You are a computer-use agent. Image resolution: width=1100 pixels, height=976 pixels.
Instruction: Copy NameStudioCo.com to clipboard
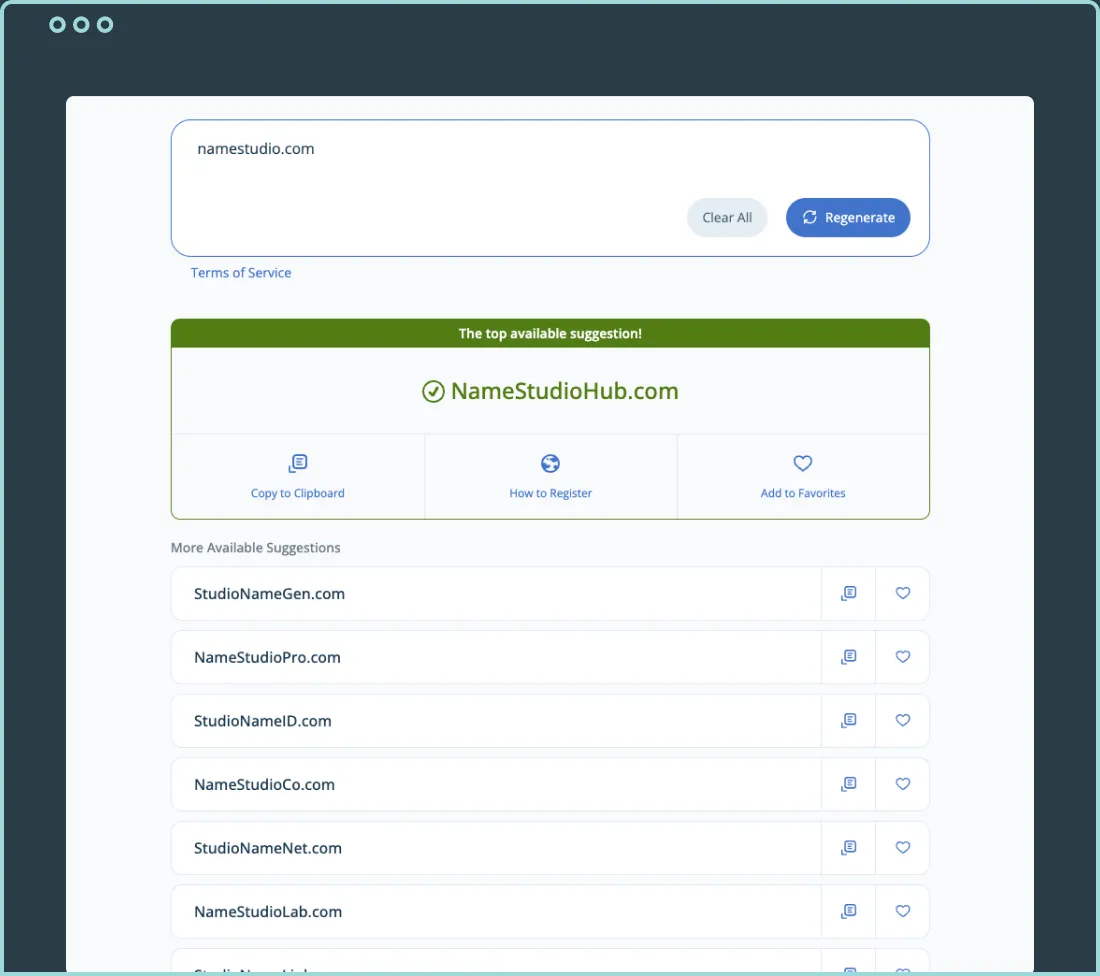click(x=848, y=784)
